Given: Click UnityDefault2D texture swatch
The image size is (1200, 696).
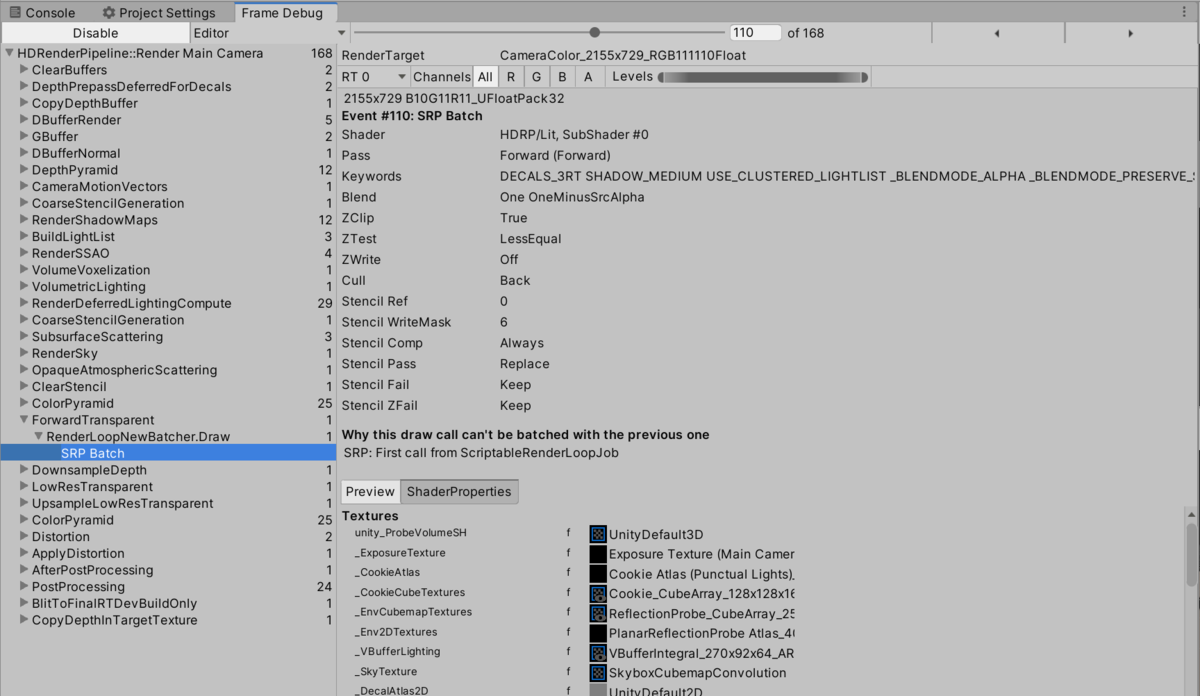Looking at the screenshot, I should click(x=598, y=690).
